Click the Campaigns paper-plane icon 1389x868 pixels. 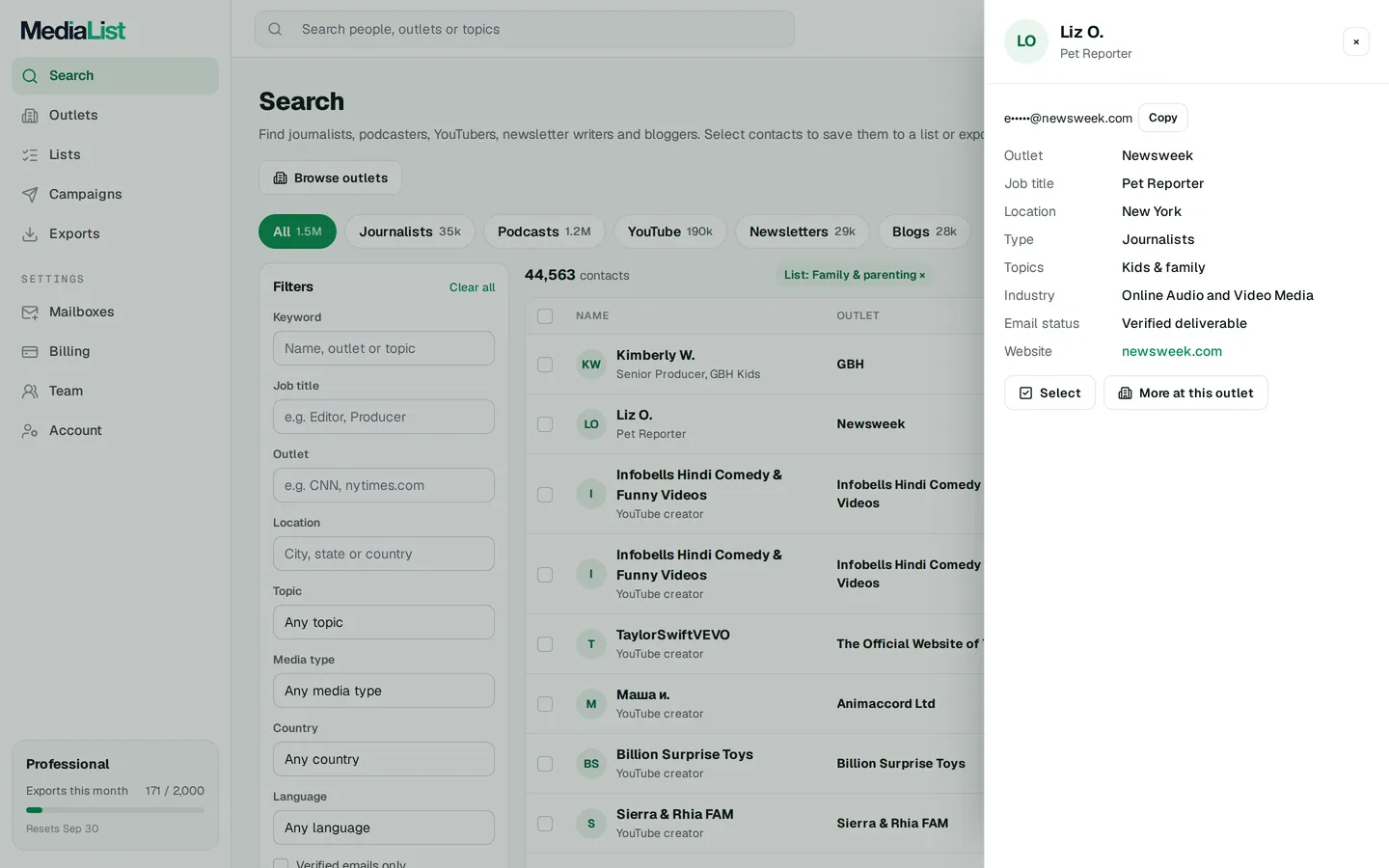point(30,195)
